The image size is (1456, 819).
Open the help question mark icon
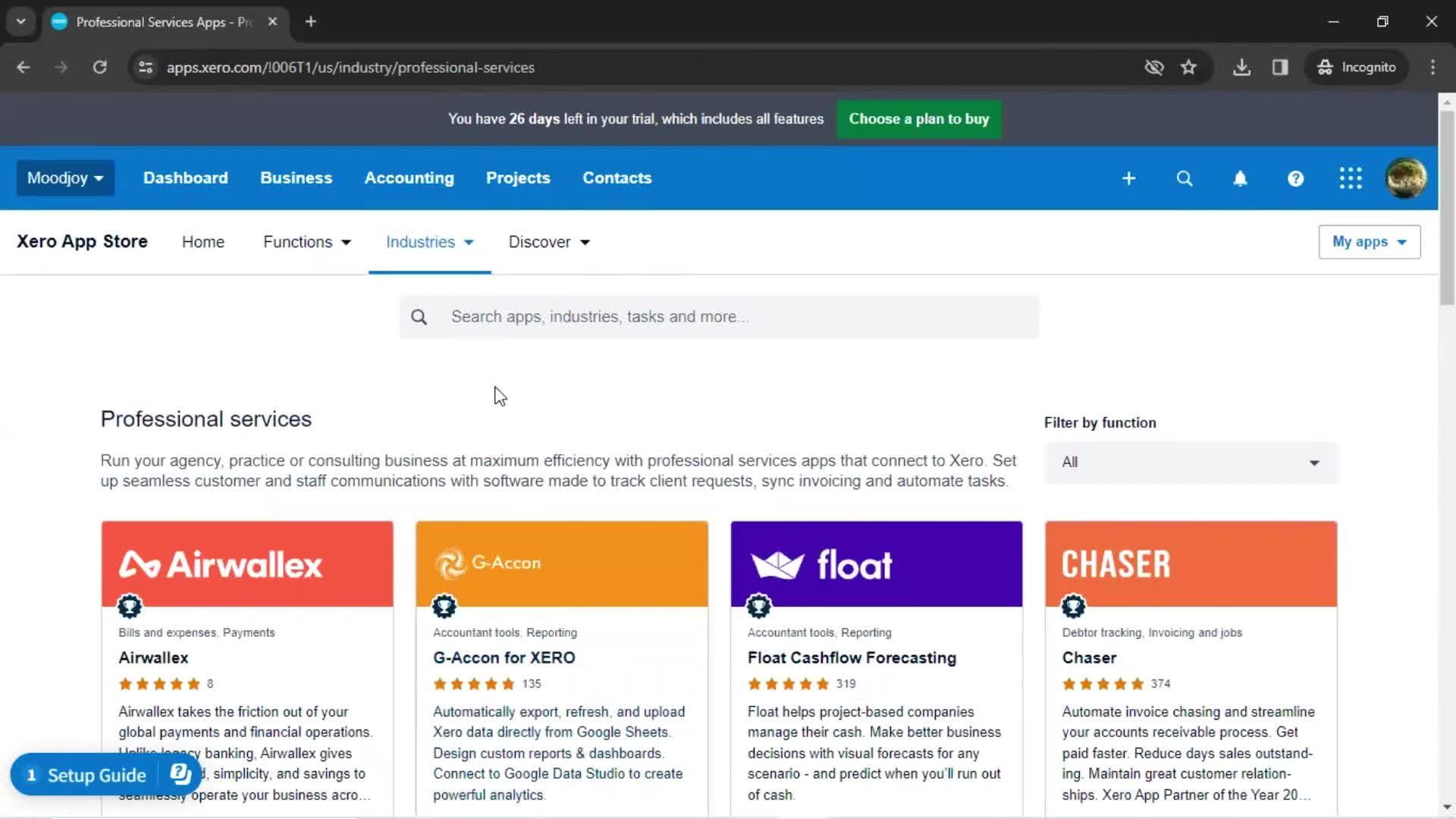pyautogui.click(x=1295, y=178)
